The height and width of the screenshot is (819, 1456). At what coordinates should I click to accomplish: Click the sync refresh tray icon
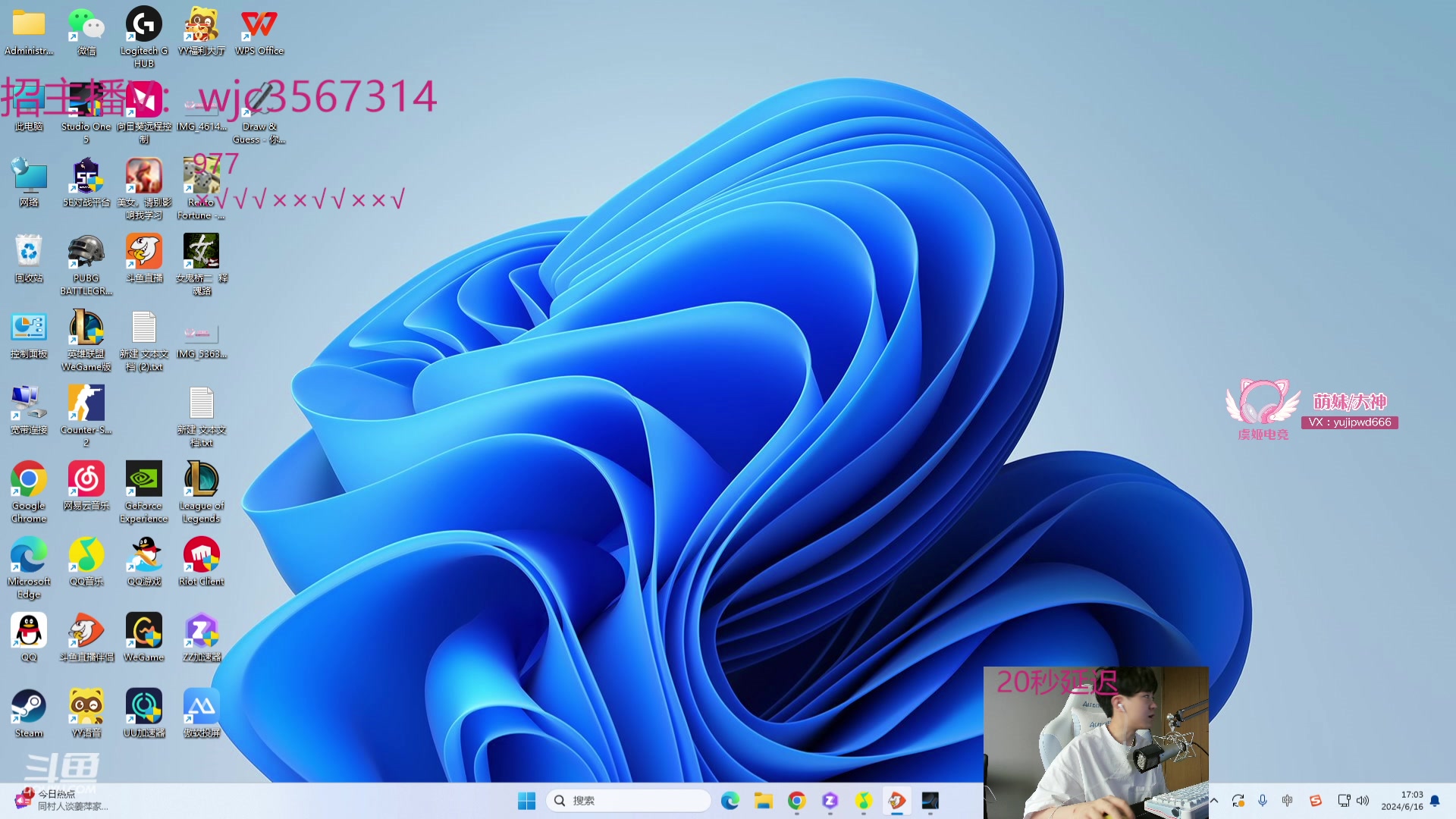point(1238,801)
